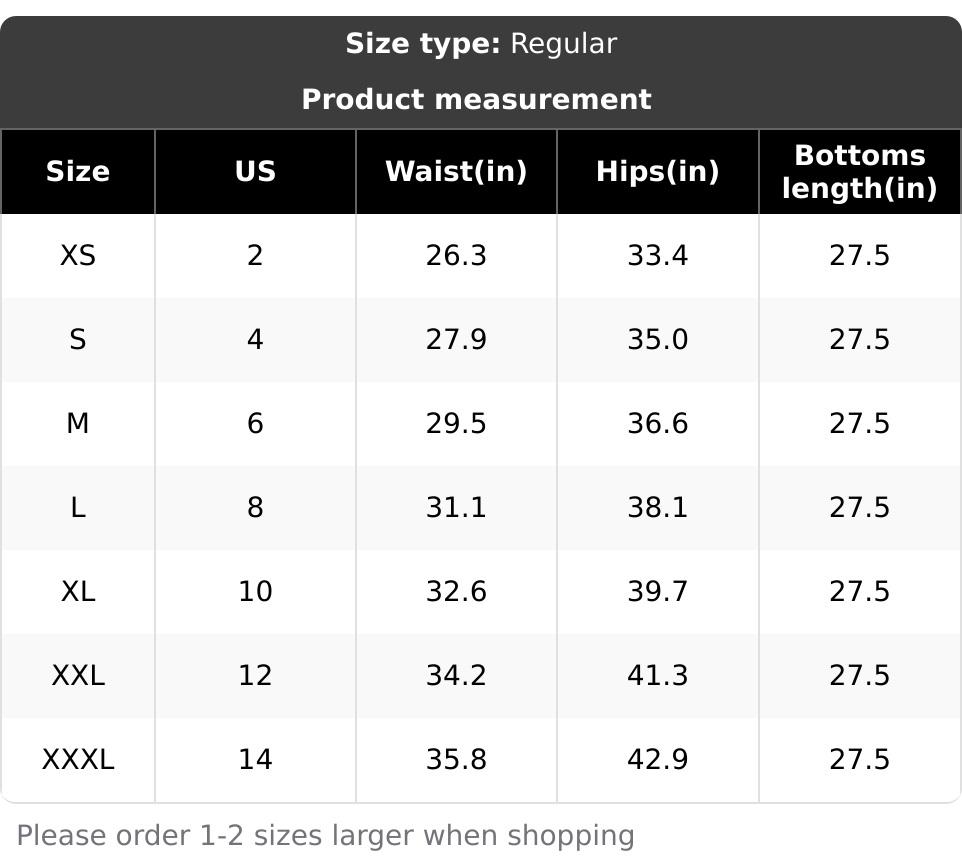Select the XXXL size cell
The width and height of the screenshot is (962, 868).
(78, 760)
